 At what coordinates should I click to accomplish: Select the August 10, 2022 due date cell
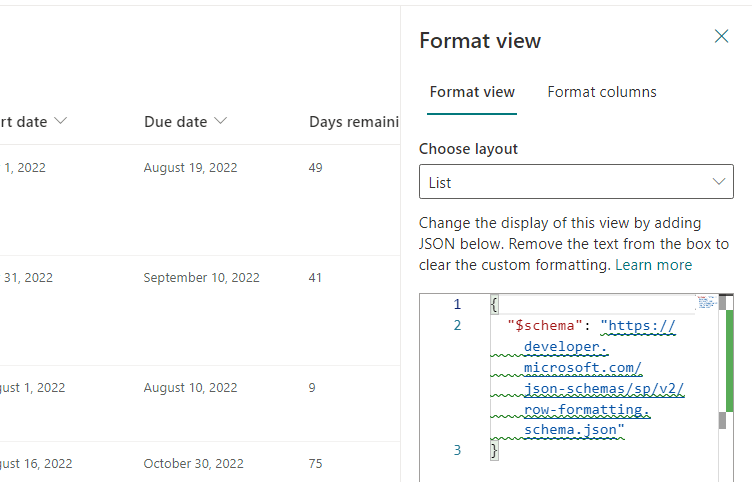coord(190,387)
